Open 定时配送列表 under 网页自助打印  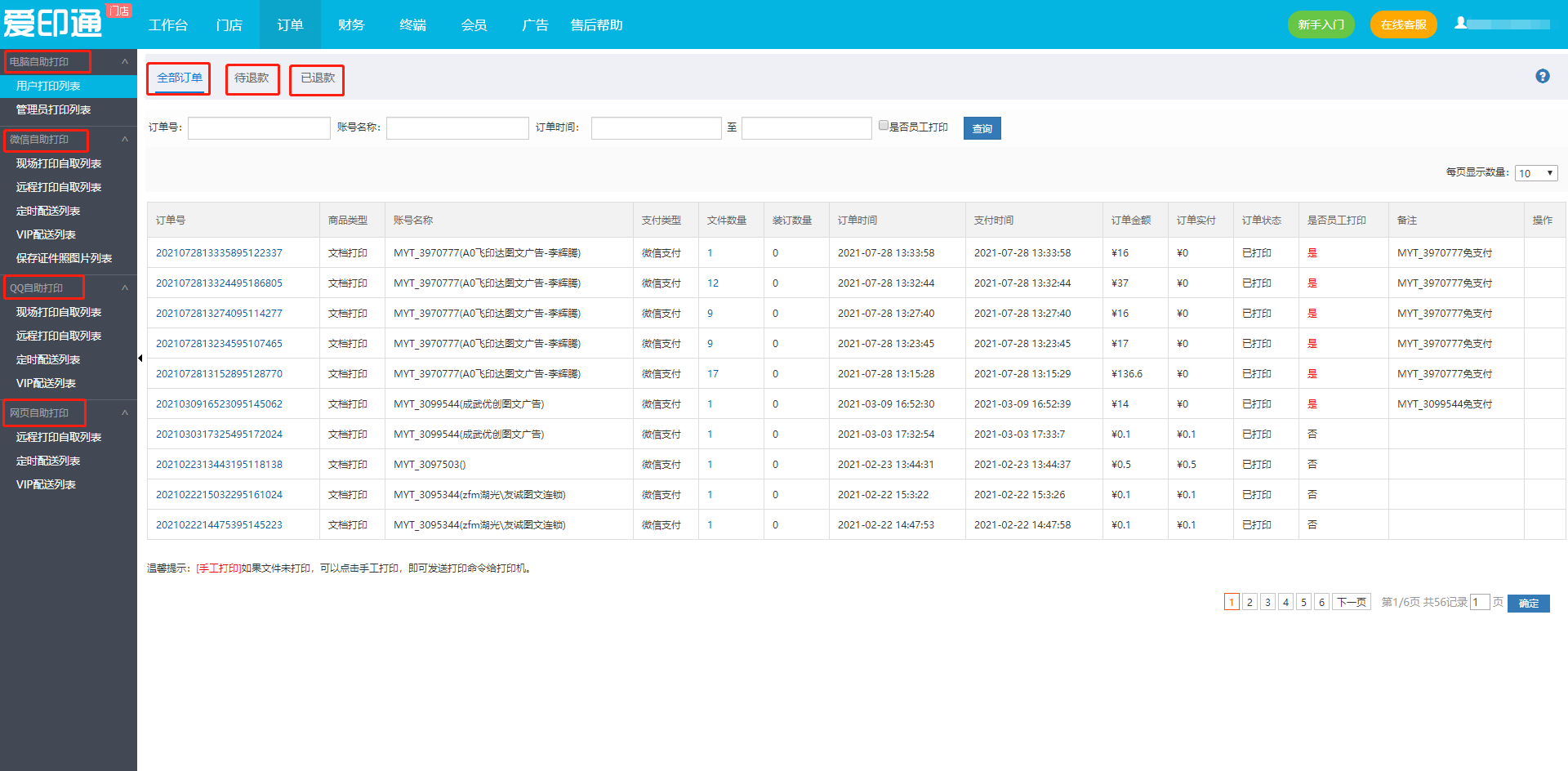point(48,461)
